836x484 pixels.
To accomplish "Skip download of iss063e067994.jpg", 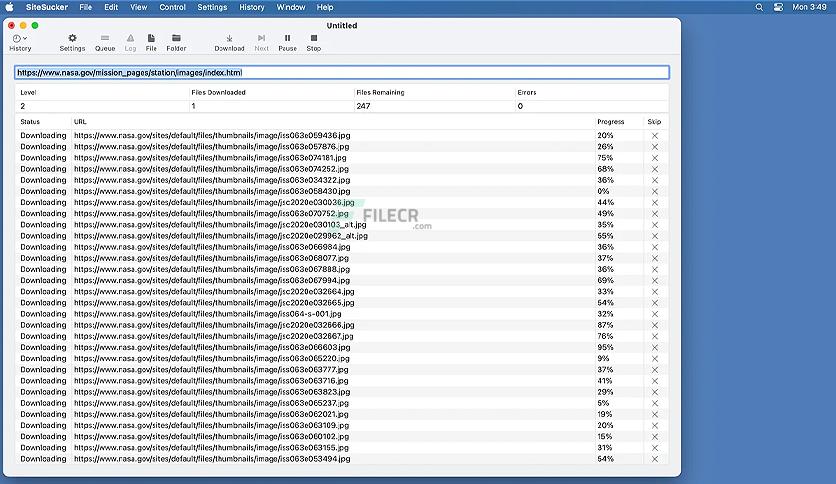I will coord(655,281).
